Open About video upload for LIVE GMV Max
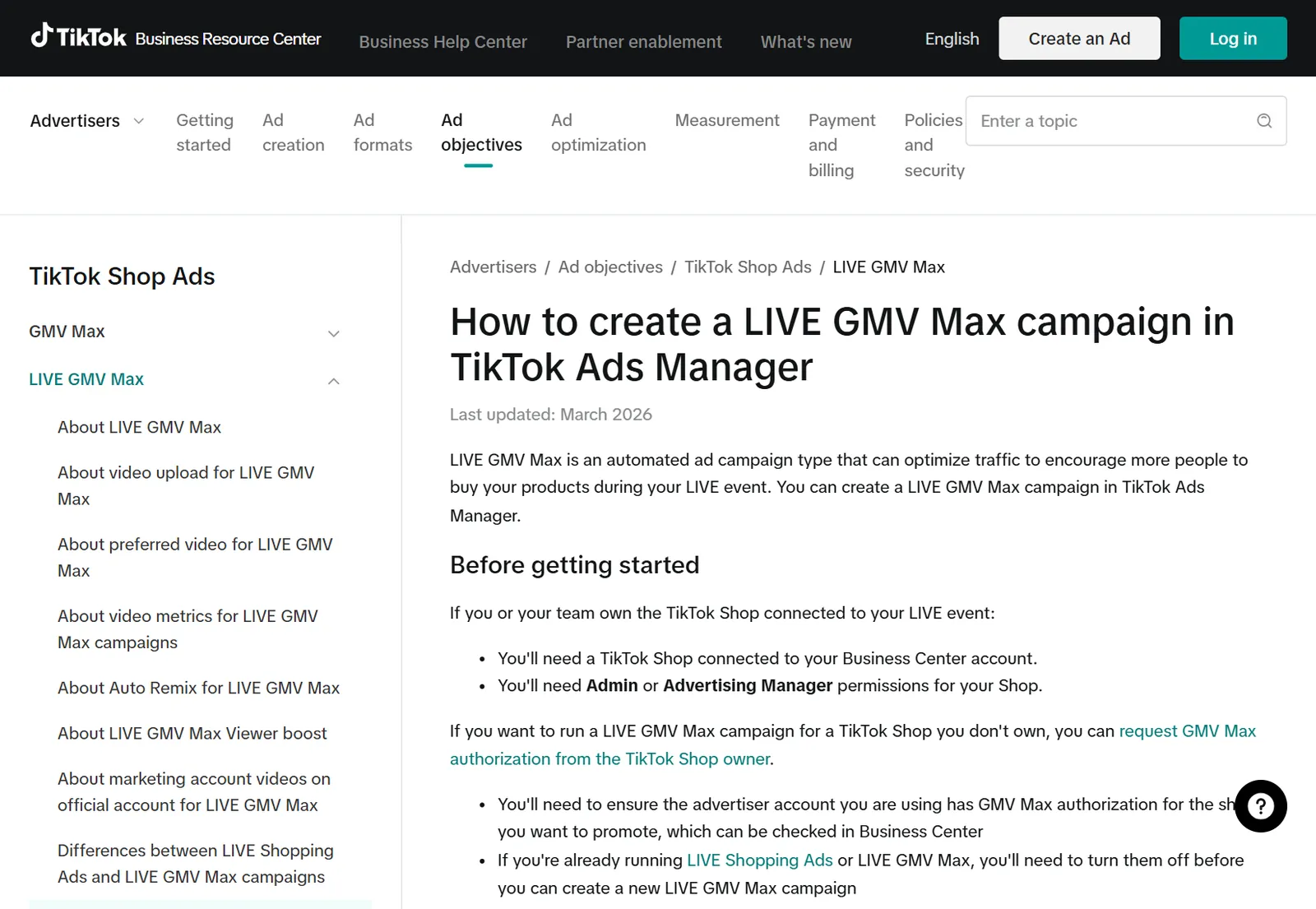1316x909 pixels. click(x=186, y=485)
